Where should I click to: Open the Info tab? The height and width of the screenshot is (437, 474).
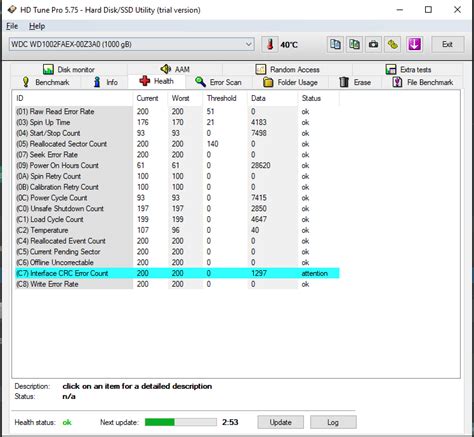coord(106,82)
